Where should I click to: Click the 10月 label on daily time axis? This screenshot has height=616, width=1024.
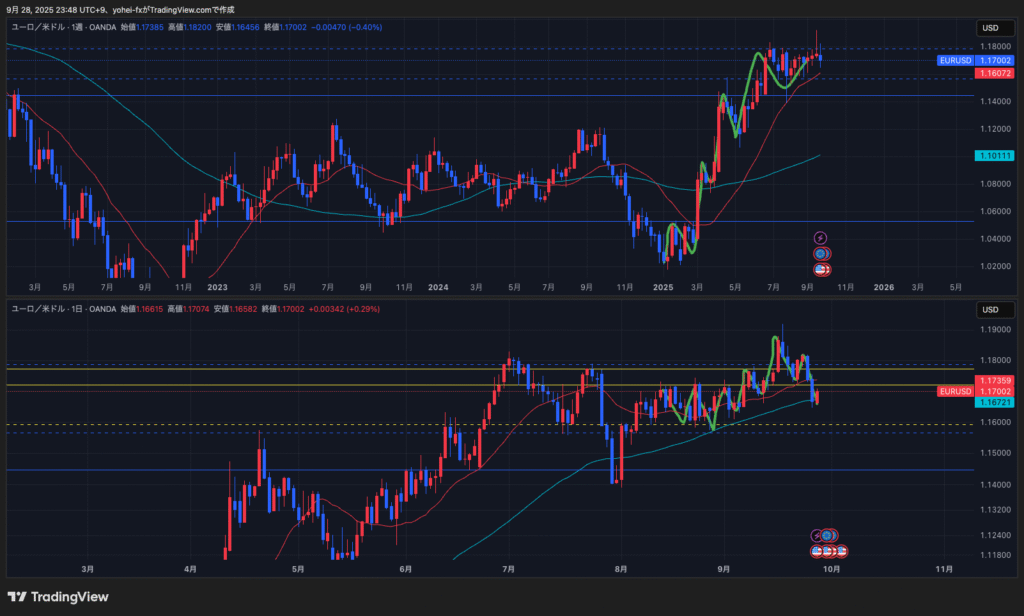point(830,568)
